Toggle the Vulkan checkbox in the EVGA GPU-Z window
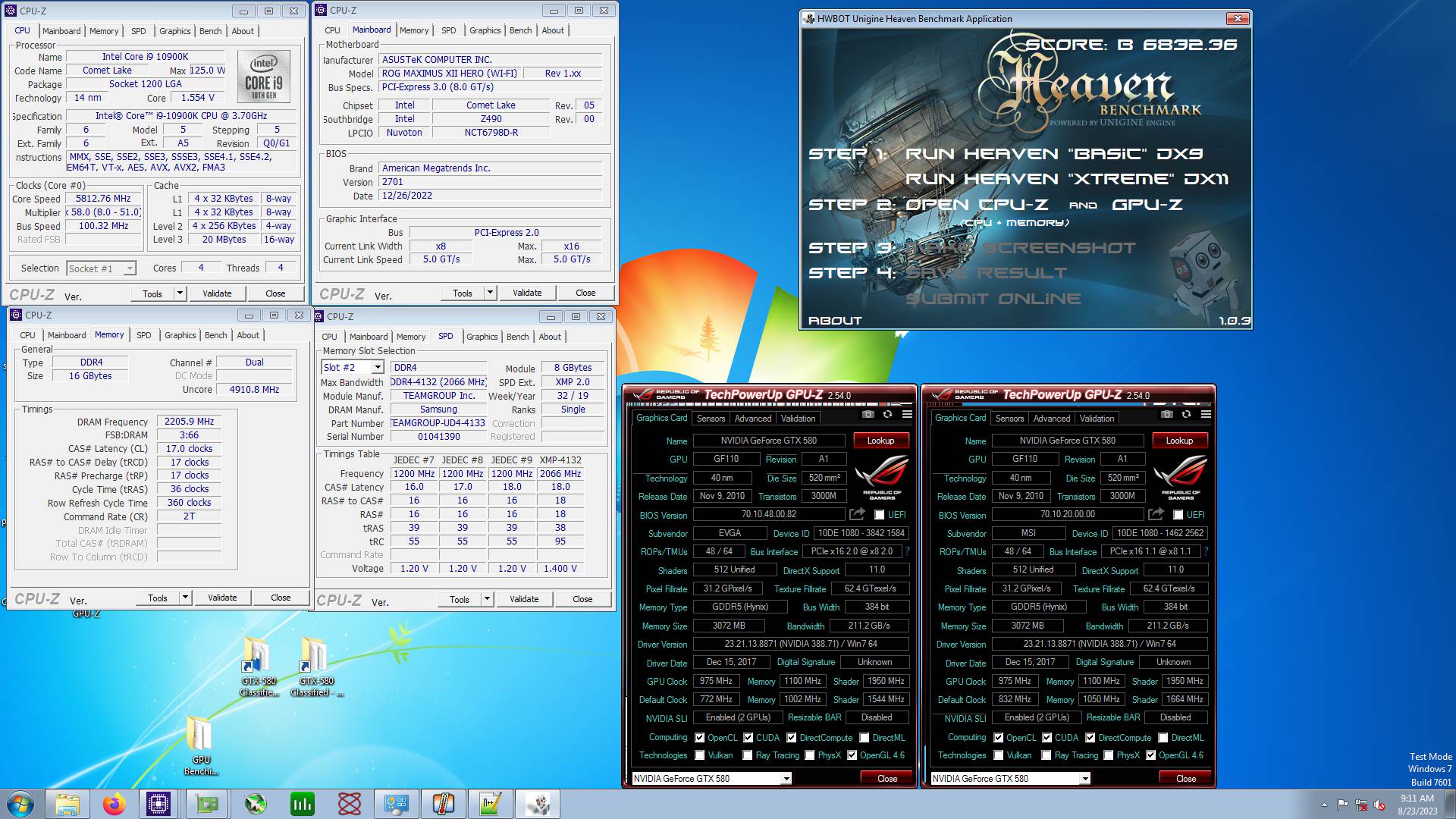The image size is (1456, 819). click(700, 755)
